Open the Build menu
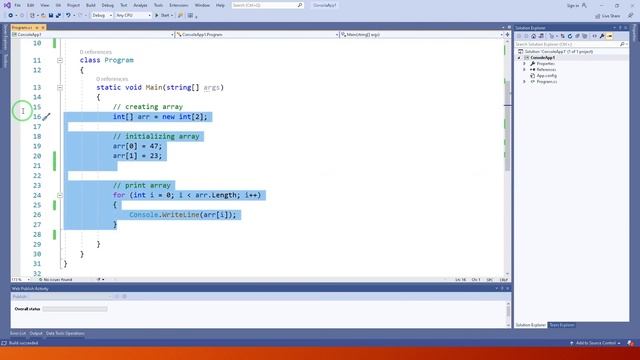 pos(91,5)
